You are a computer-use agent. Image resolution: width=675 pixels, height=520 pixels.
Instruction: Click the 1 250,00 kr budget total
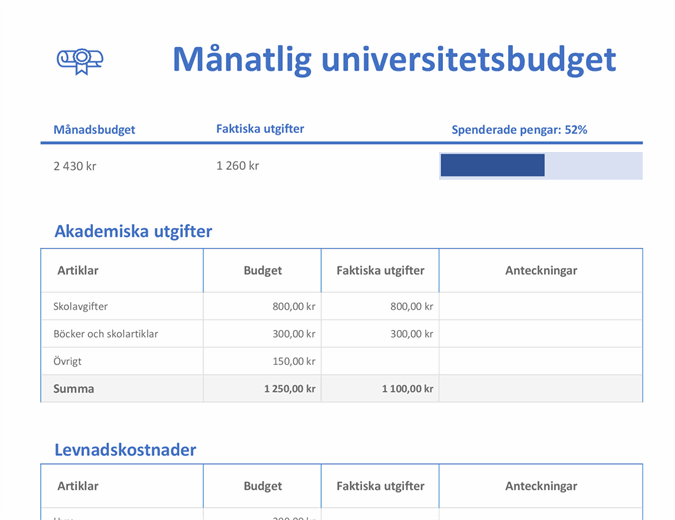point(289,389)
